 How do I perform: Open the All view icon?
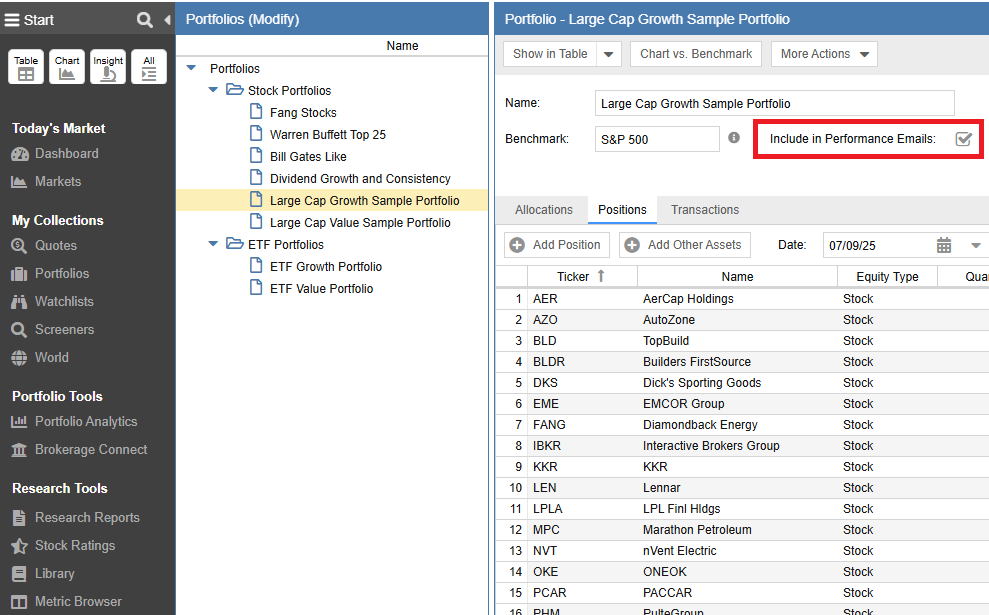[149, 67]
